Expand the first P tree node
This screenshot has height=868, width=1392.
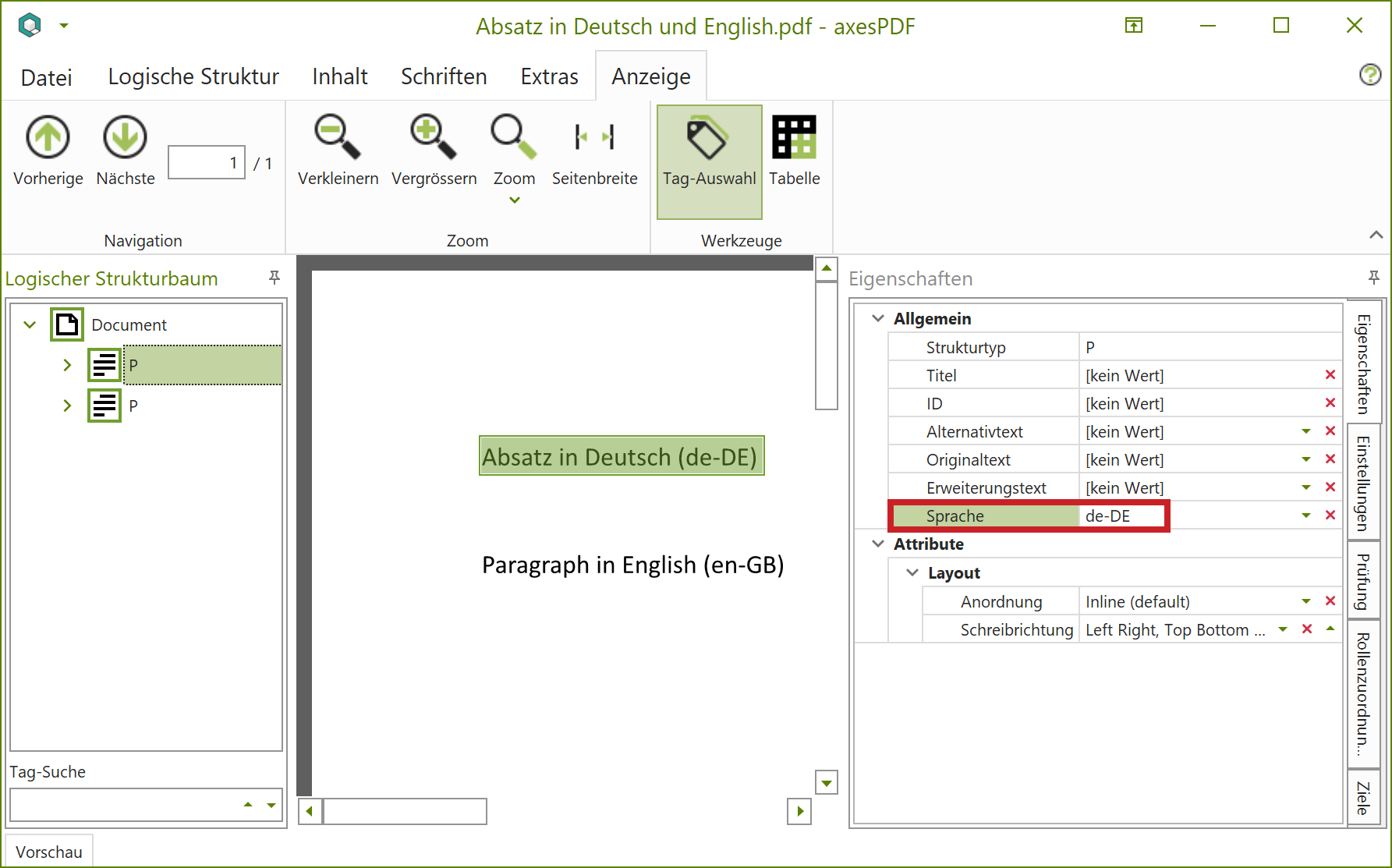pos(67,365)
